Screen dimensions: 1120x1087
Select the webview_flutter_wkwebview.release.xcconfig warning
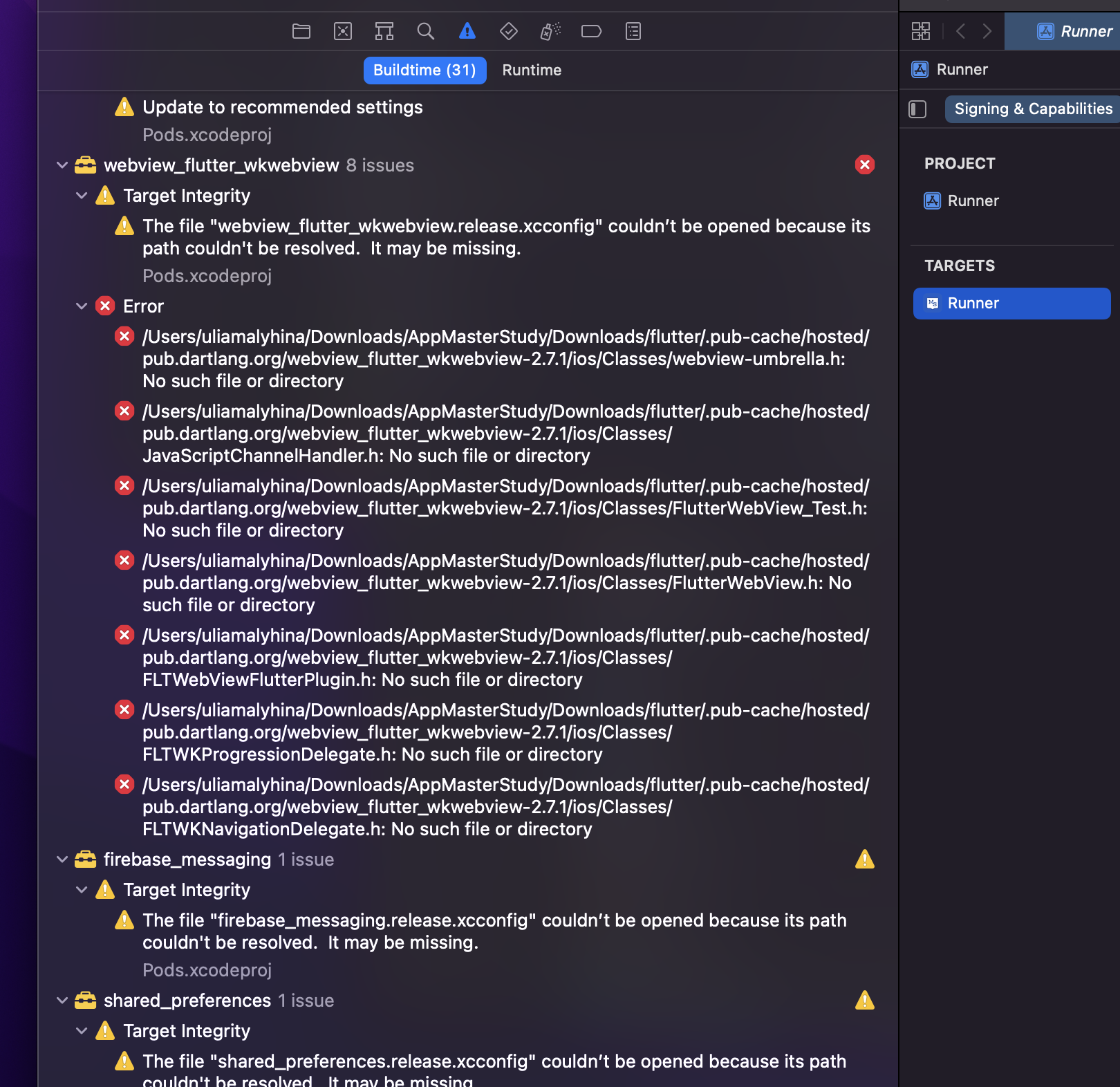(x=506, y=237)
